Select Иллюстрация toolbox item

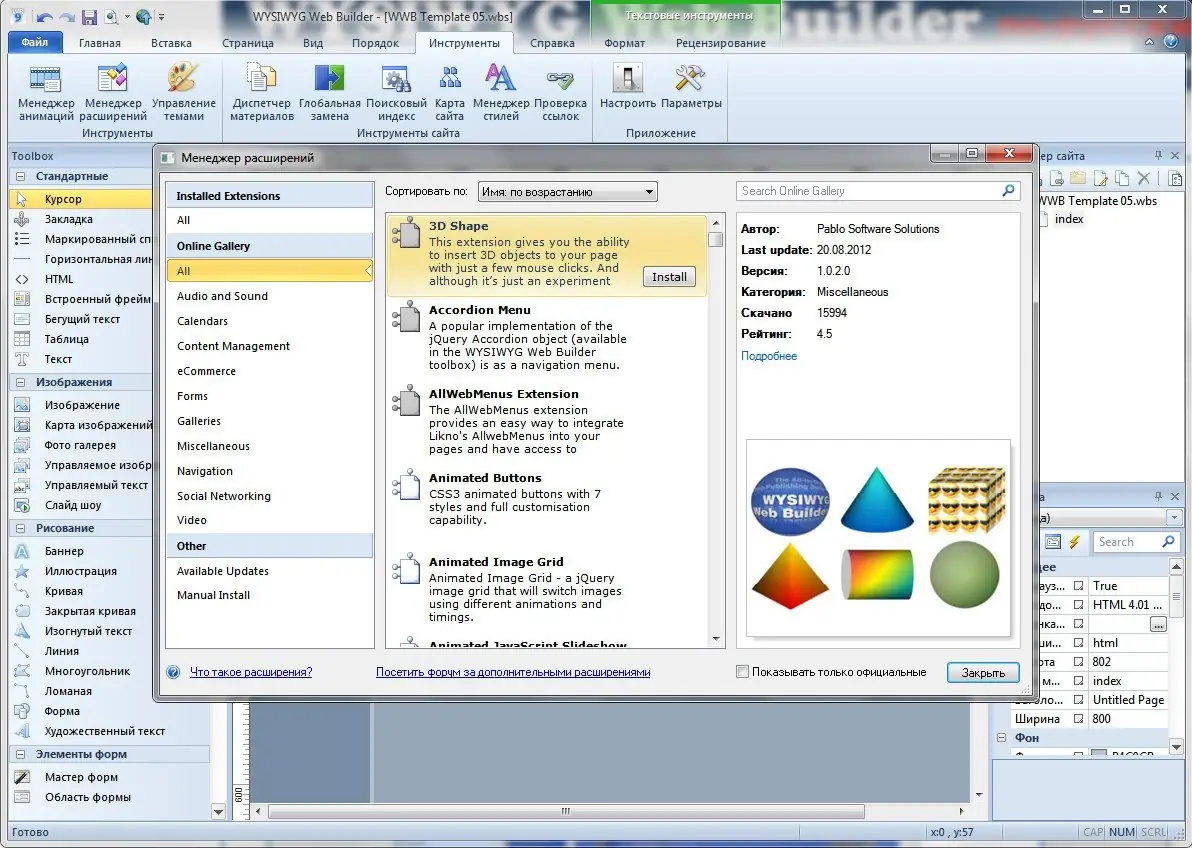pyautogui.click(x=81, y=571)
